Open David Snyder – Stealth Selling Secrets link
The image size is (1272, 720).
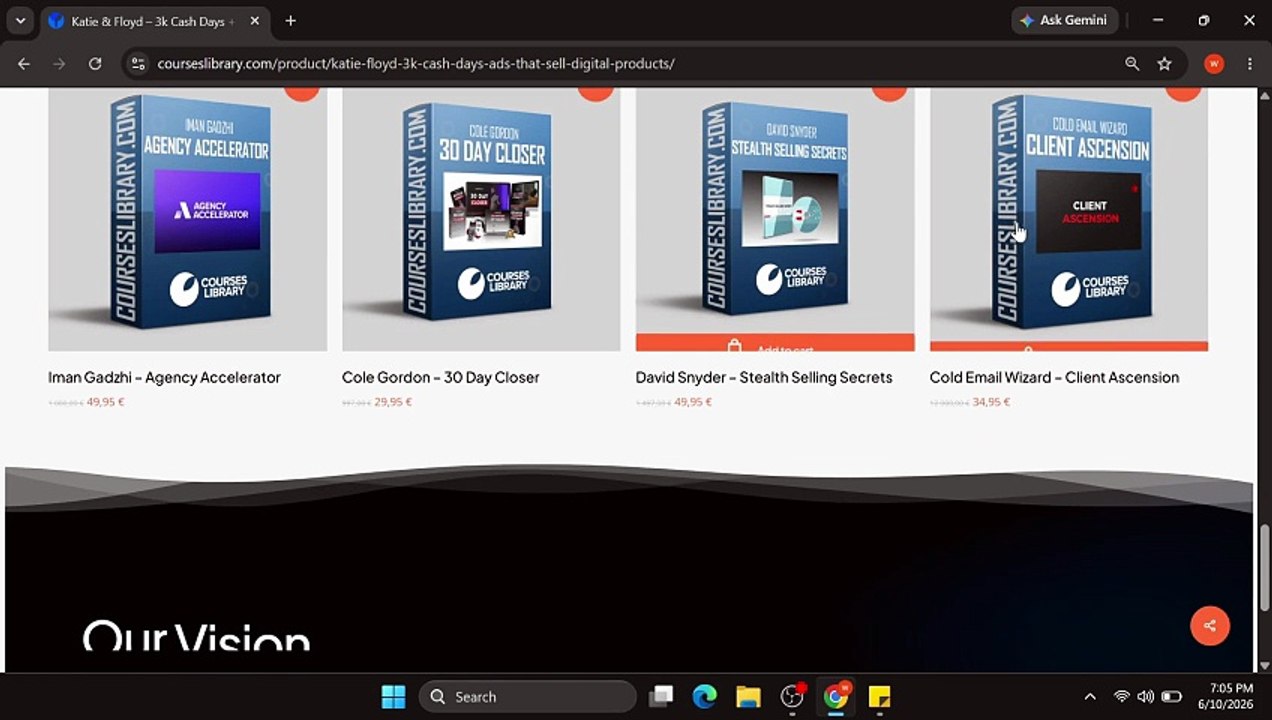[764, 377]
